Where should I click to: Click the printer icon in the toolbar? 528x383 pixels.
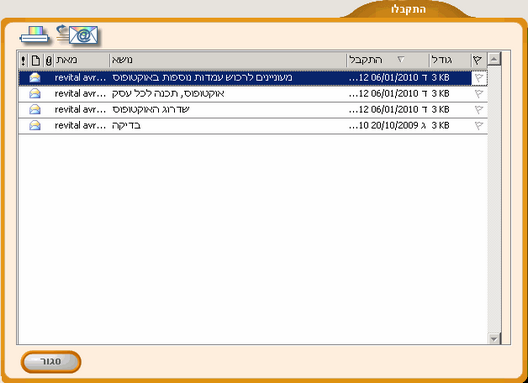click(x=35, y=35)
